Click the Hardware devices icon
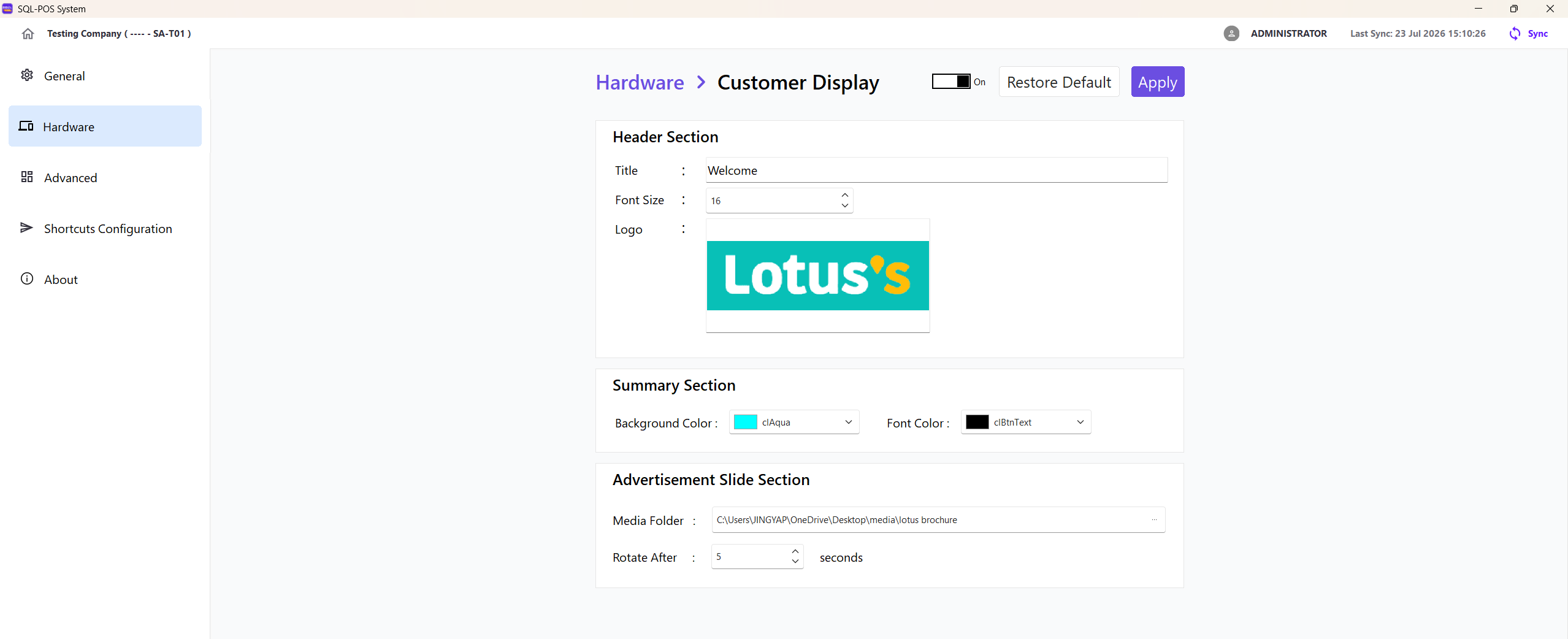Viewport: 1568px width, 639px height. 26,126
